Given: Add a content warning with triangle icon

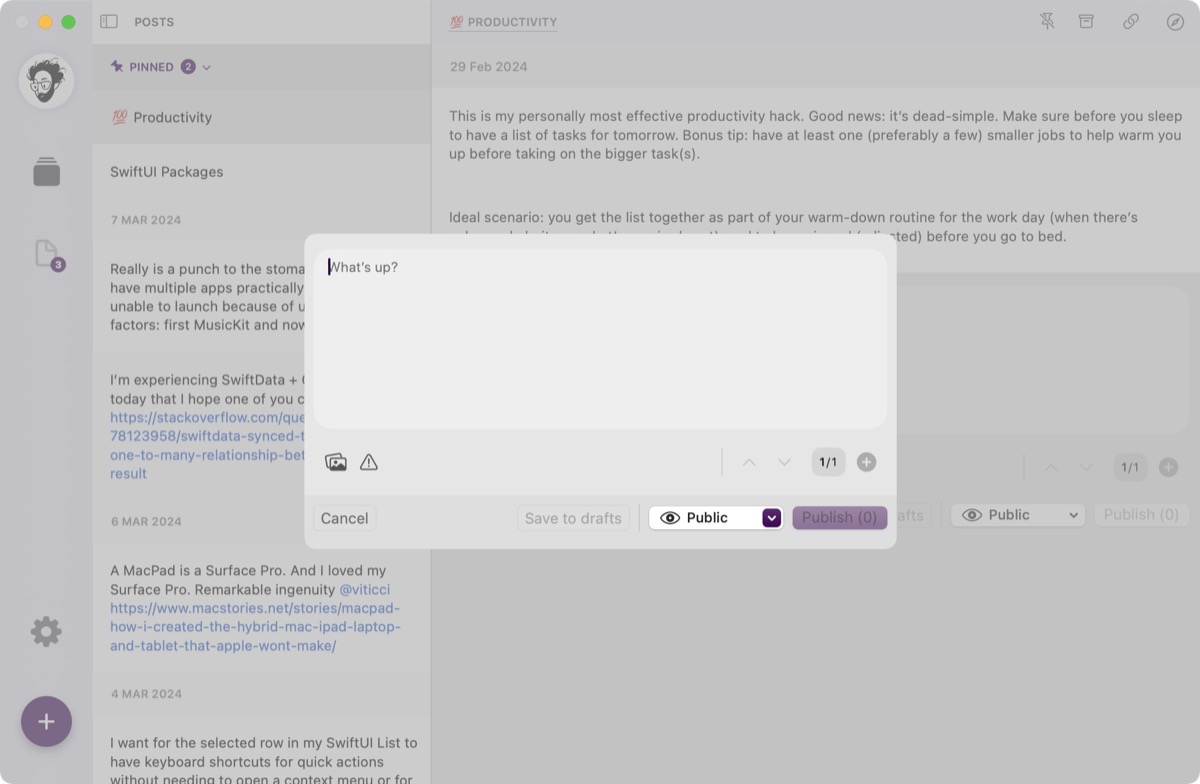Looking at the screenshot, I should pyautogui.click(x=369, y=462).
